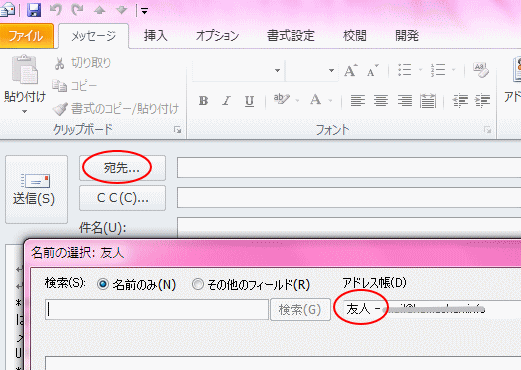Click the text highlight color icon
This screenshot has height=370, width=521.
pos(281,100)
